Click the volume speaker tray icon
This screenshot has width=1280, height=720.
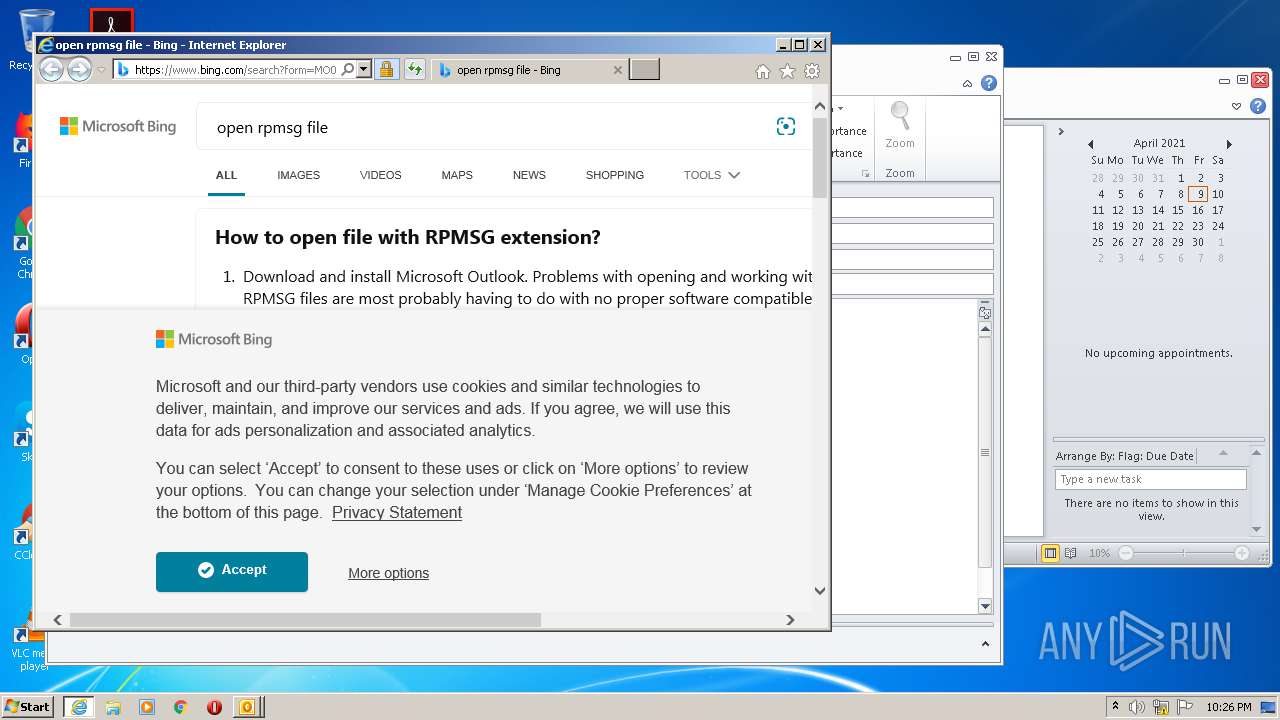[1137, 707]
